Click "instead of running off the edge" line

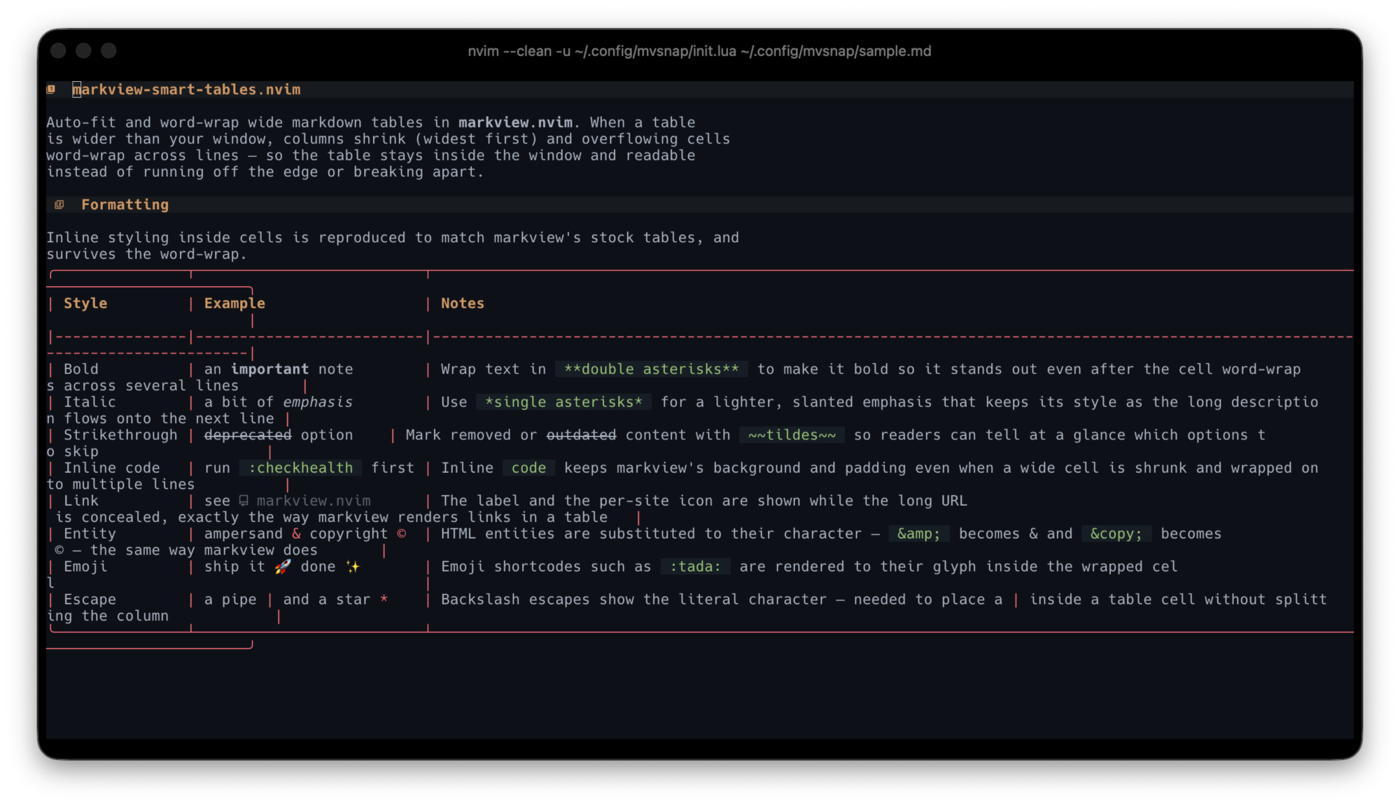[265, 172]
